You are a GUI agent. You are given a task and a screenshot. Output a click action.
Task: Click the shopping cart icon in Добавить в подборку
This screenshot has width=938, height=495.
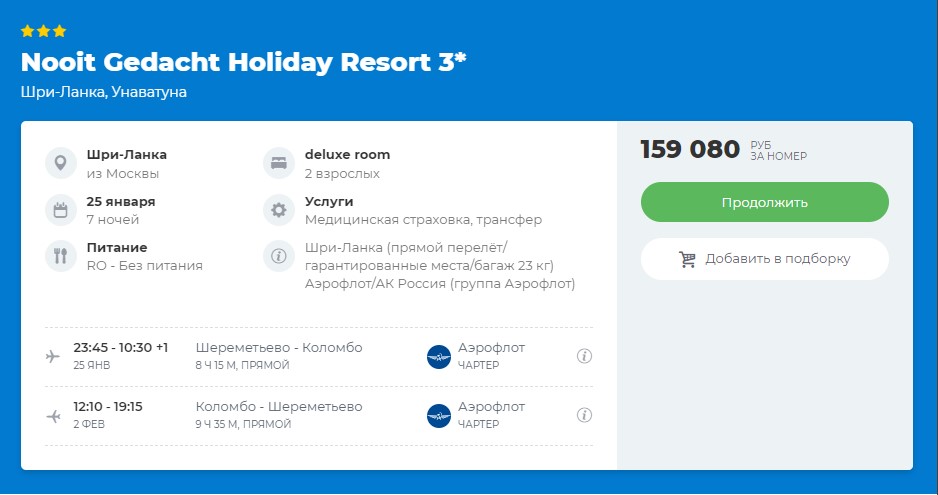(687, 259)
